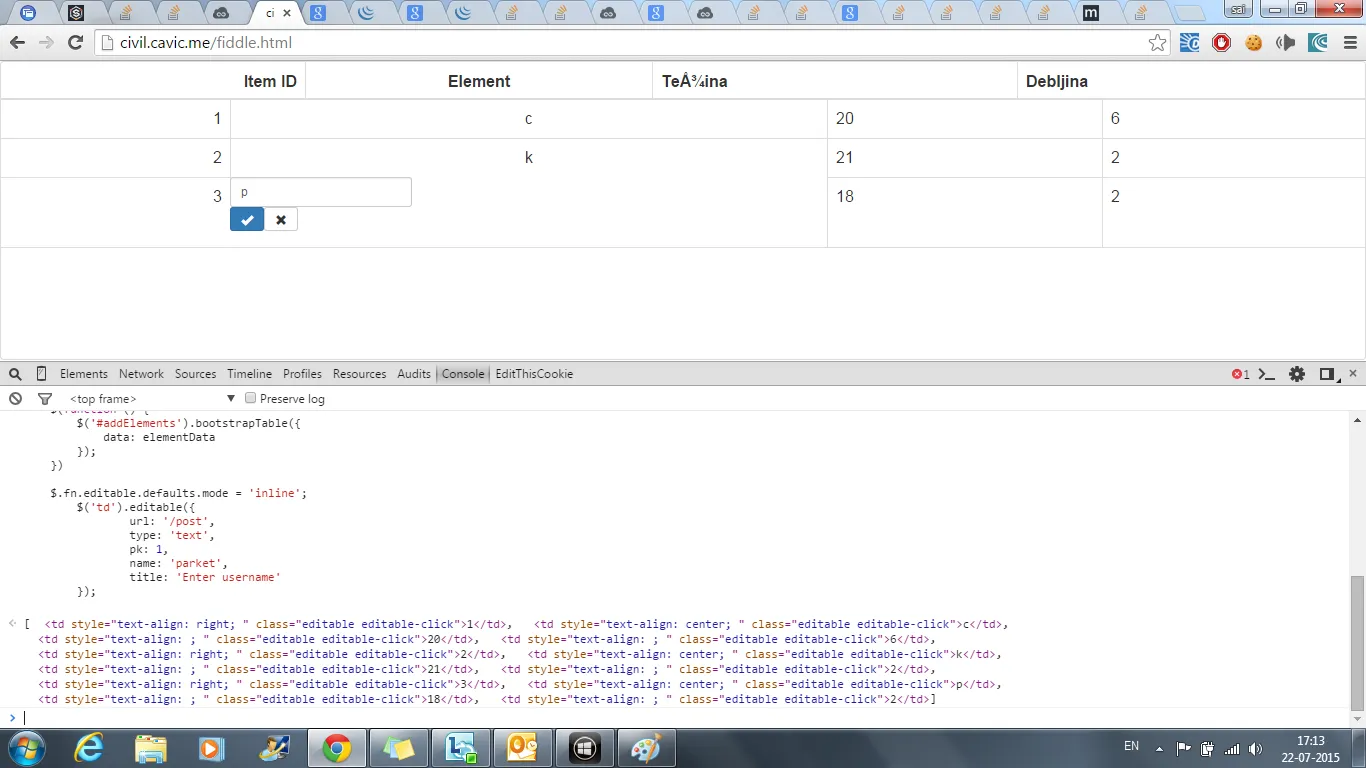Image resolution: width=1366 pixels, height=768 pixels.
Task: Open the Audits tab
Action: coord(414,374)
